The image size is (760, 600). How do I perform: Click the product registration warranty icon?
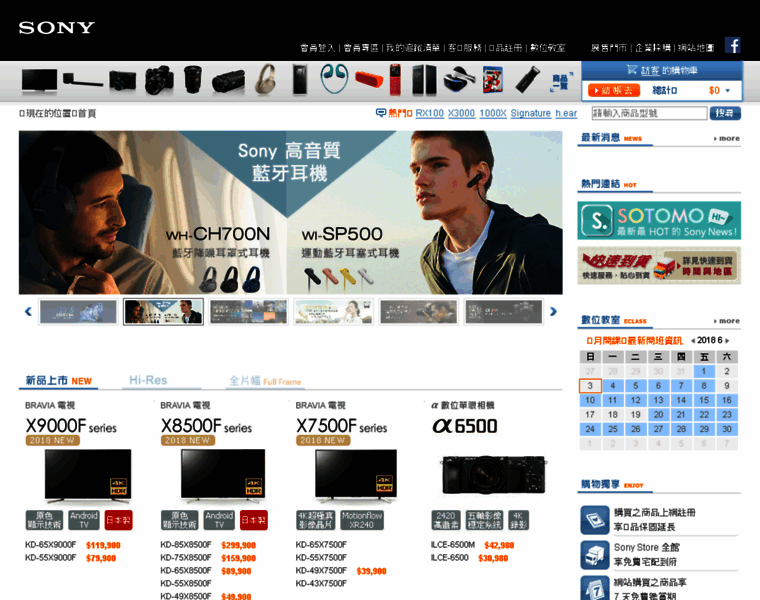pyautogui.click(x=595, y=520)
